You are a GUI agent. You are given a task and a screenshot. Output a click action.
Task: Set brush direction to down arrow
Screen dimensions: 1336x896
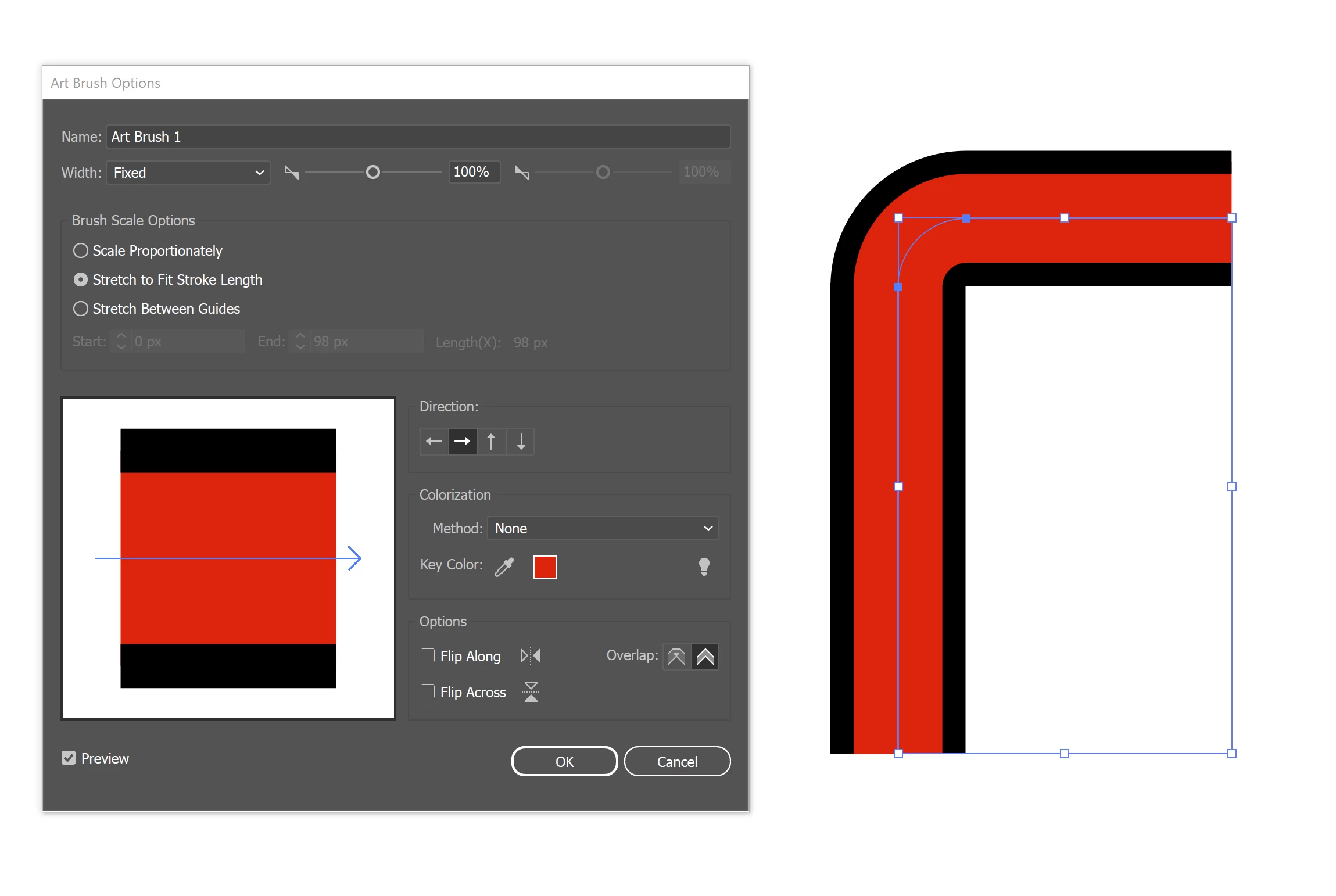(x=521, y=442)
